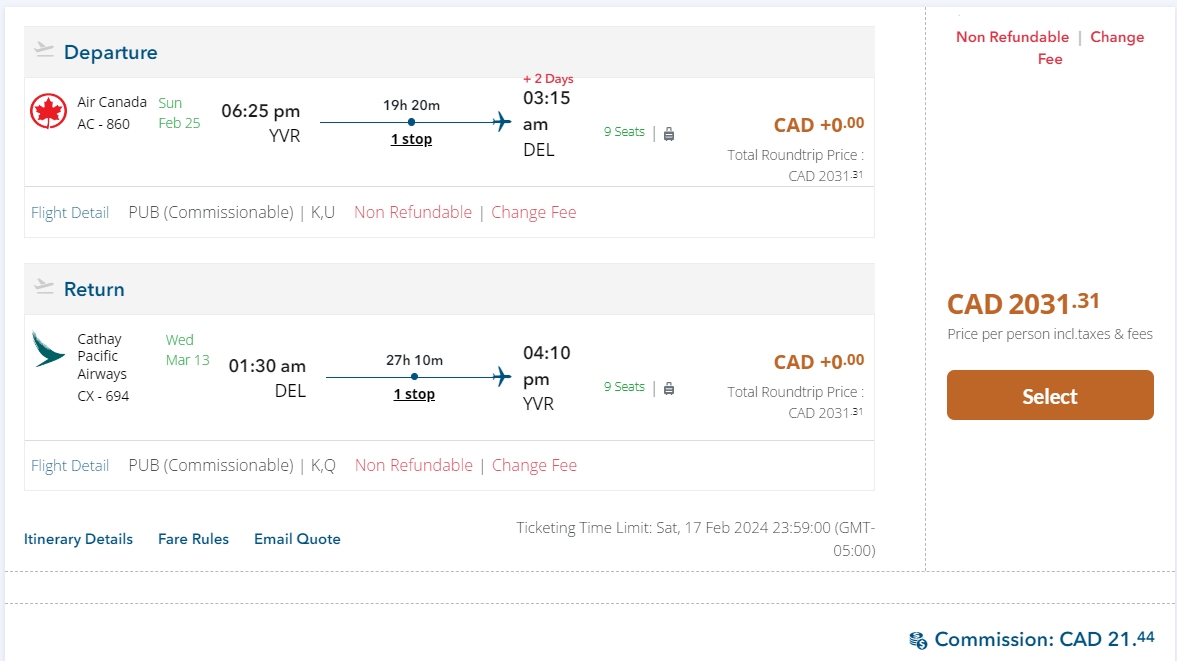This screenshot has height=661, width=1177.
Task: Expand the departure flight's 1 stop details
Action: (x=411, y=139)
